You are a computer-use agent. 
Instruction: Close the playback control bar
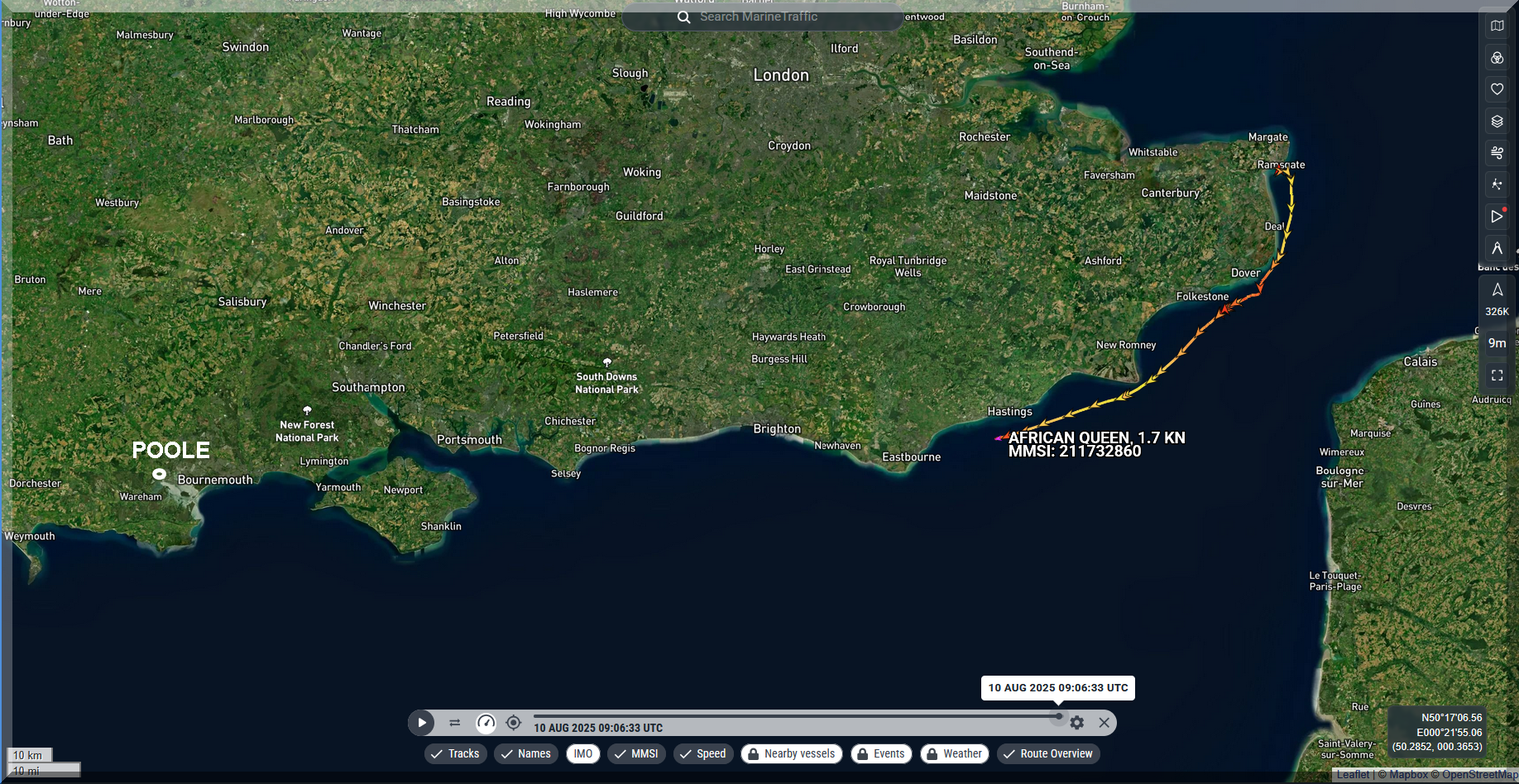coord(1104,723)
